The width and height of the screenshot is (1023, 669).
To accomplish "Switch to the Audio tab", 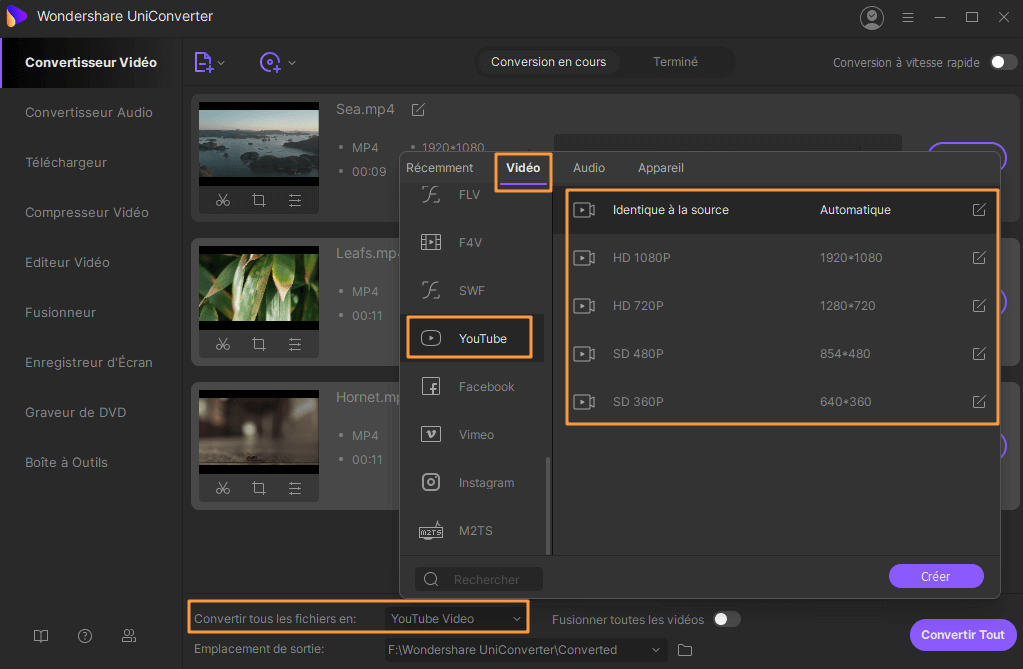I will [588, 168].
